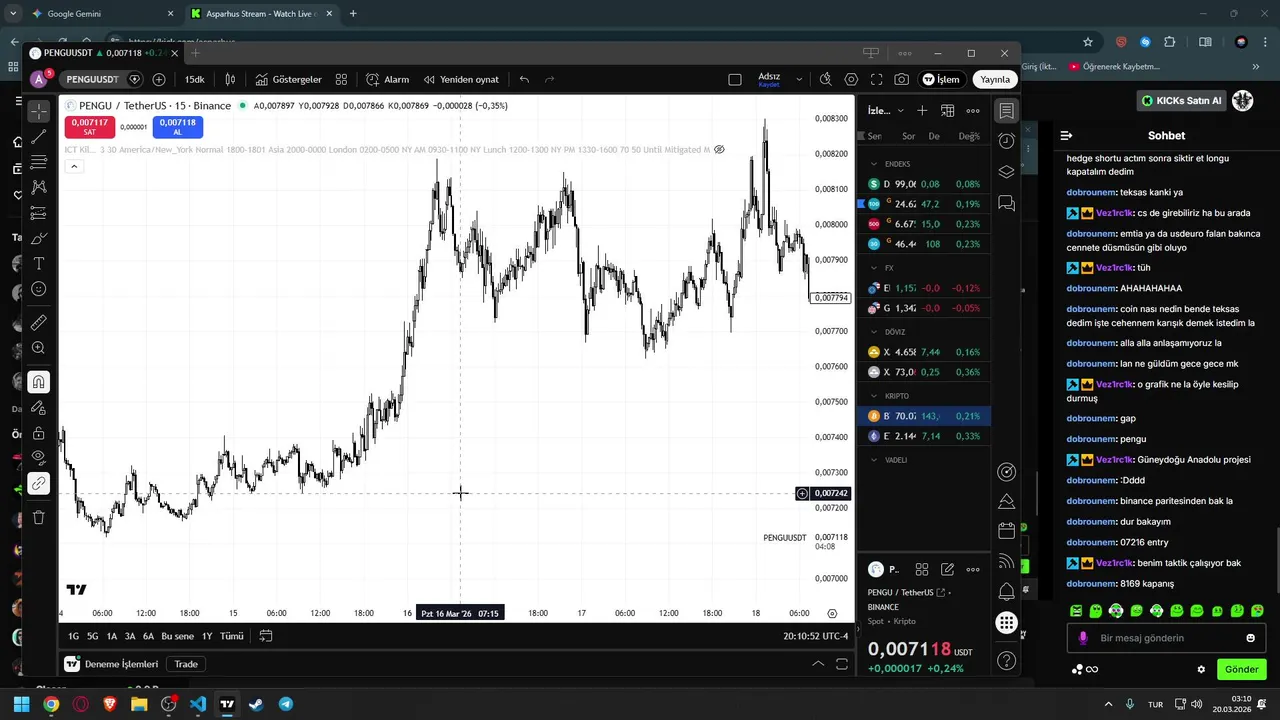Open the İzleme watchlist dropdown
Viewport: 1280px width, 720px height.
click(886, 110)
